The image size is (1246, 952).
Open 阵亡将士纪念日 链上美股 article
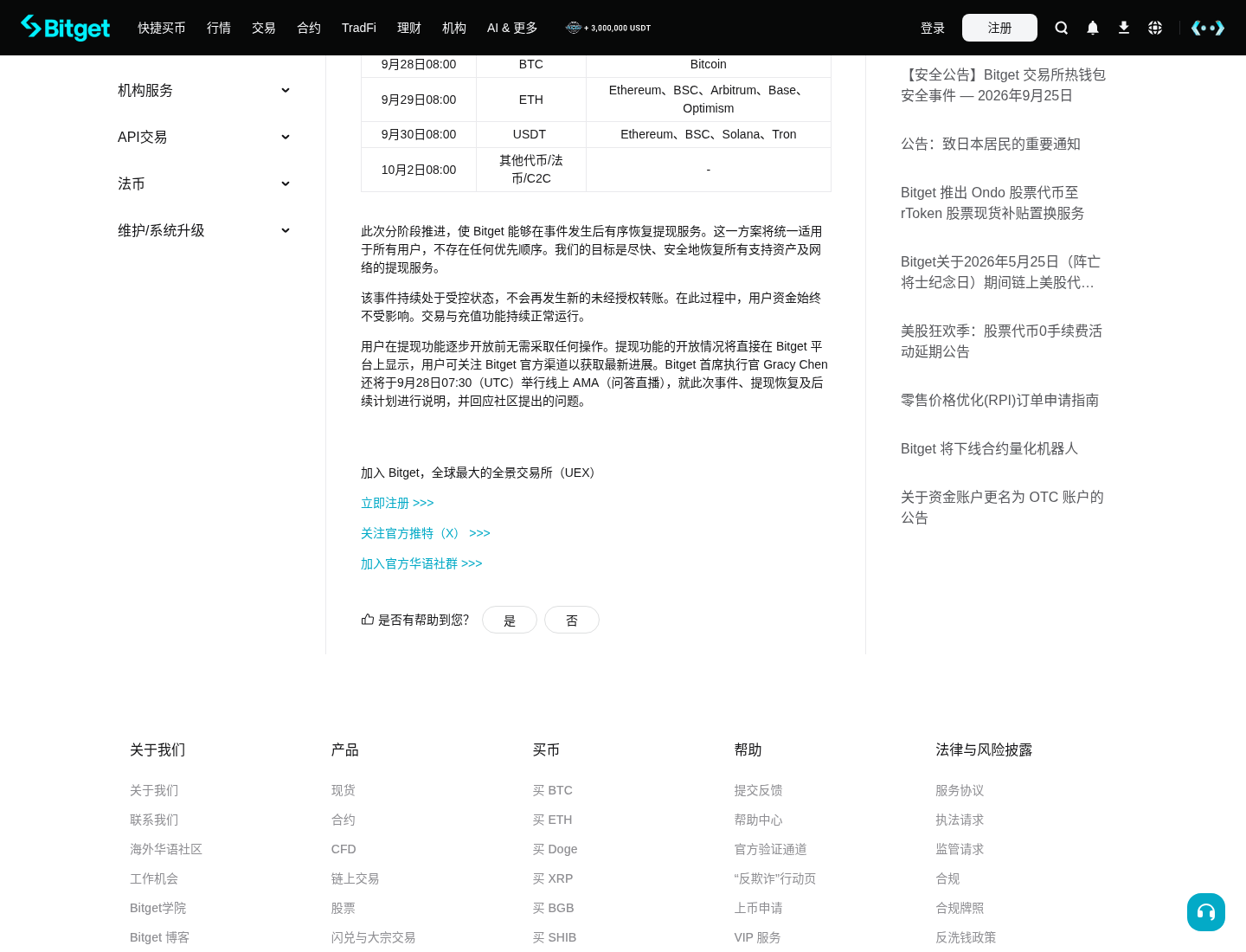click(1000, 272)
